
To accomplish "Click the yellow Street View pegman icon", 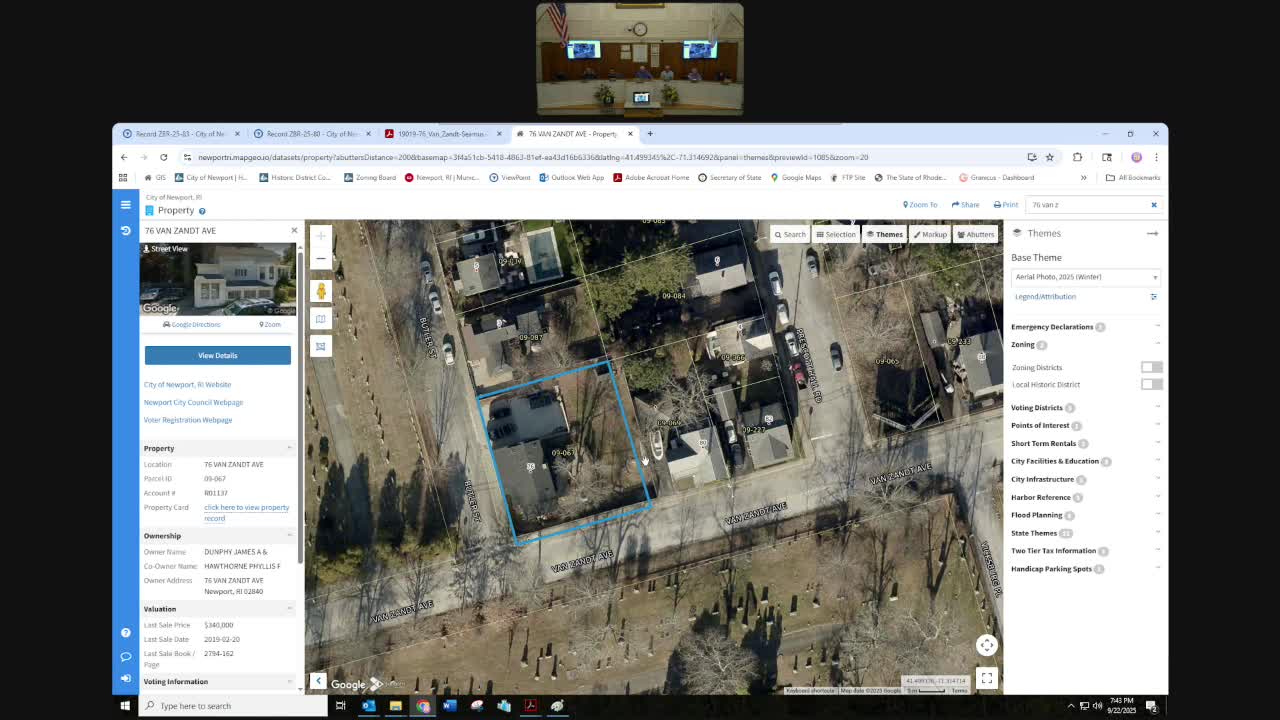I will tap(321, 291).
